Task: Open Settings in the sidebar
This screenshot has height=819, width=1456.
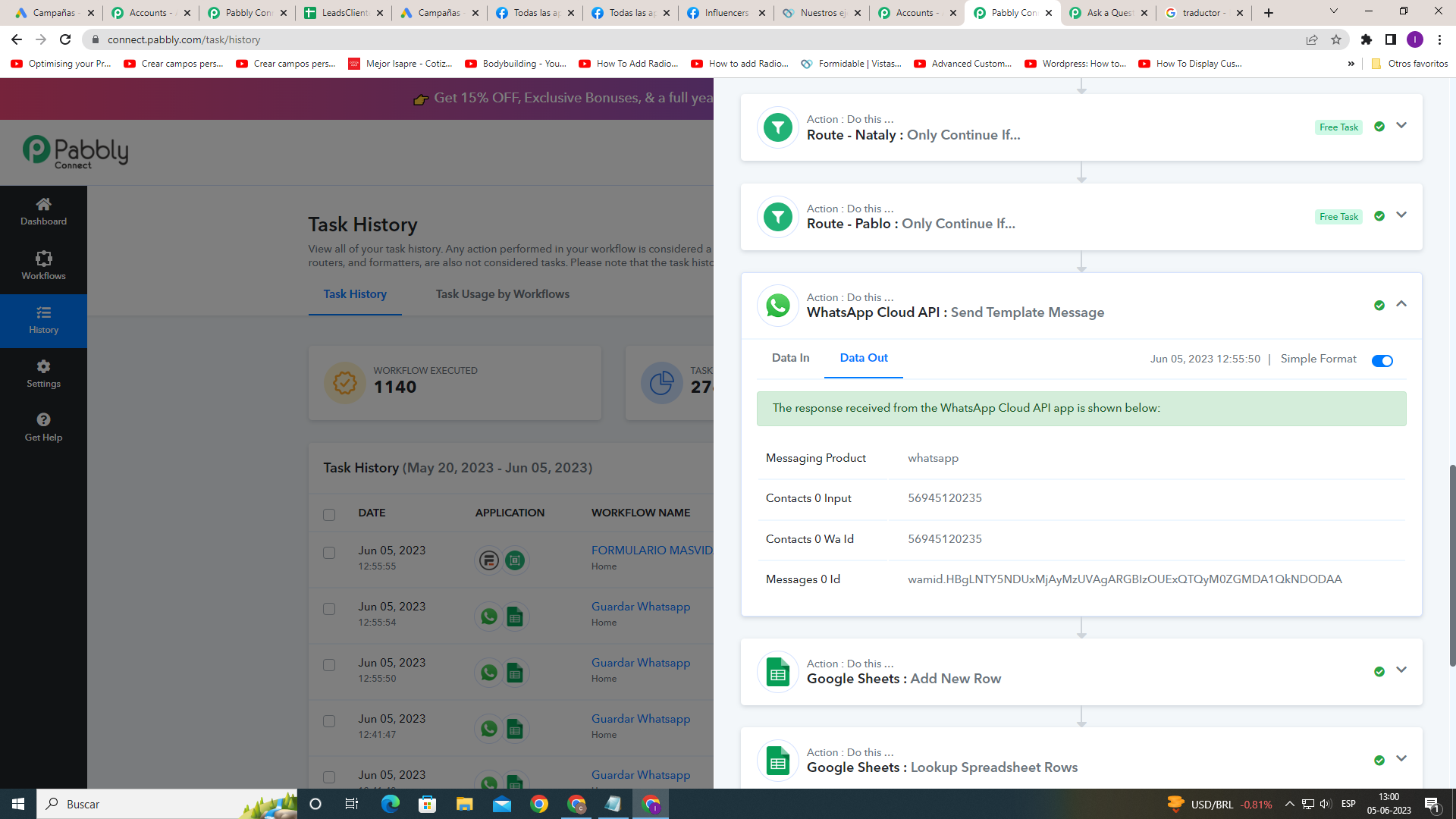Action: click(43, 375)
